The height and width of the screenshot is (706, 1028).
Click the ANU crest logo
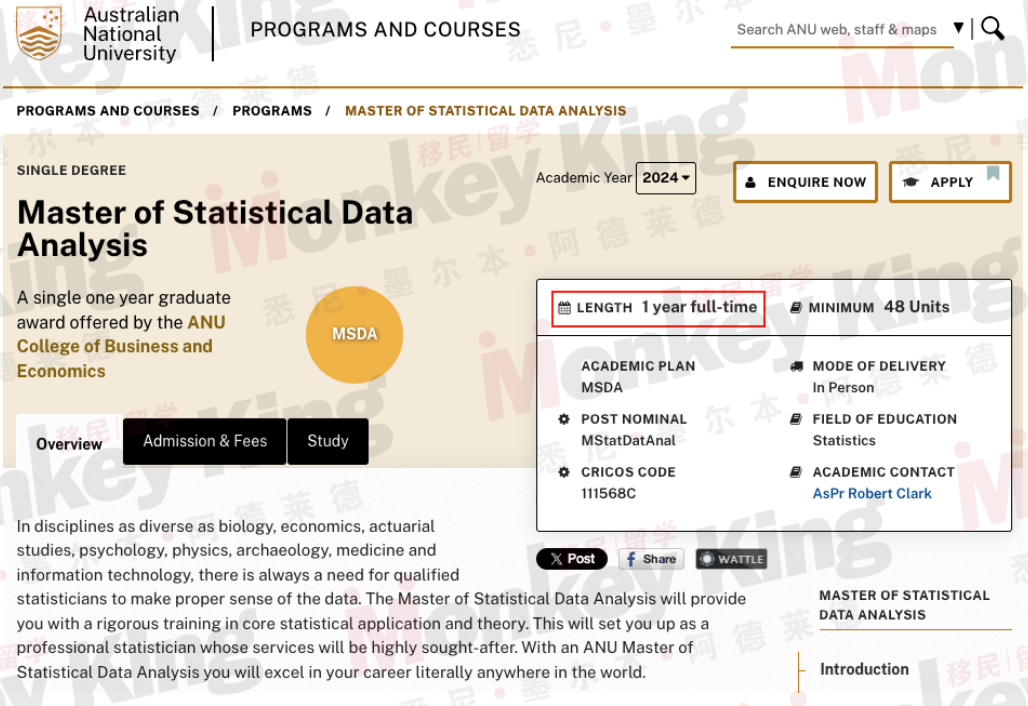tap(39, 33)
